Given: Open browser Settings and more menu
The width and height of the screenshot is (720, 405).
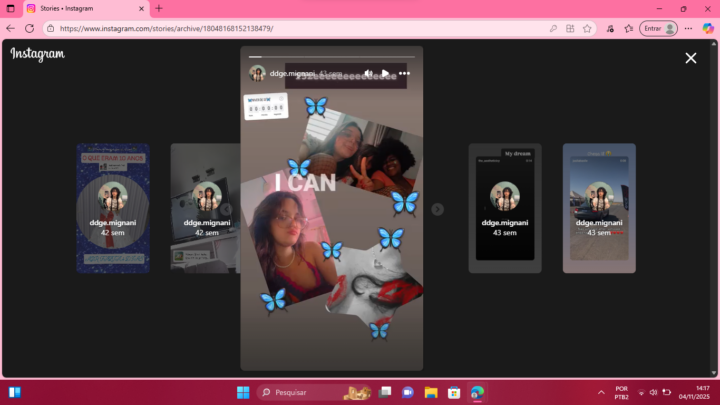Looking at the screenshot, I should click(688, 28).
